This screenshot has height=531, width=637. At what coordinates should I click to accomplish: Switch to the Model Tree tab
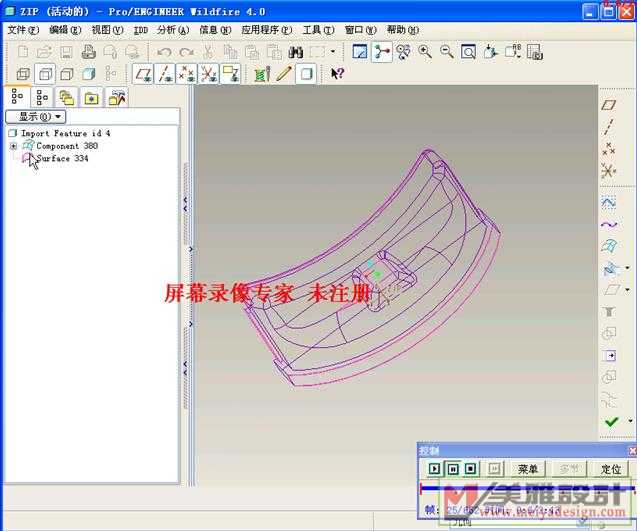click(x=17, y=97)
